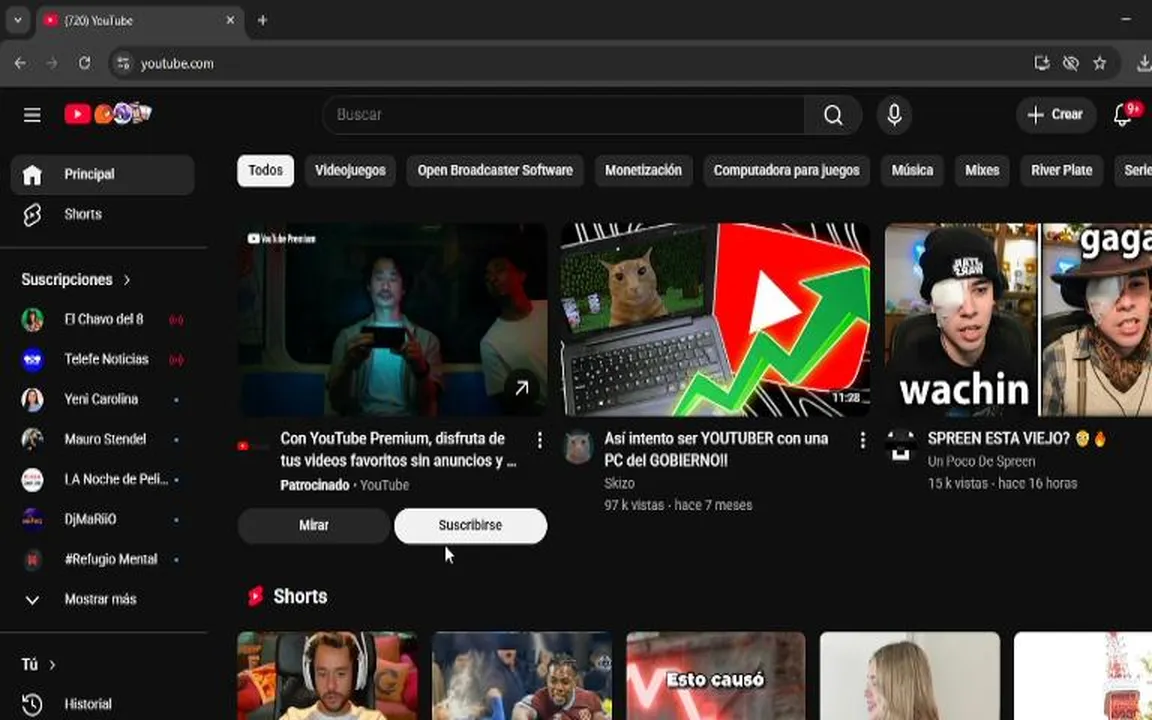
Task: Click external link arrow on Premium ad
Action: coord(522,389)
